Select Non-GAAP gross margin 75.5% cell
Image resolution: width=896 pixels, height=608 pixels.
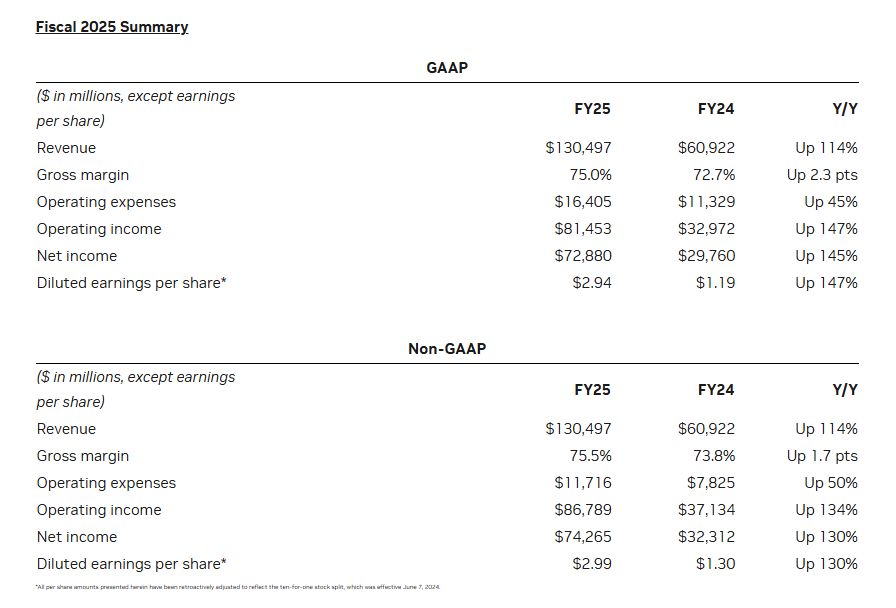(589, 456)
